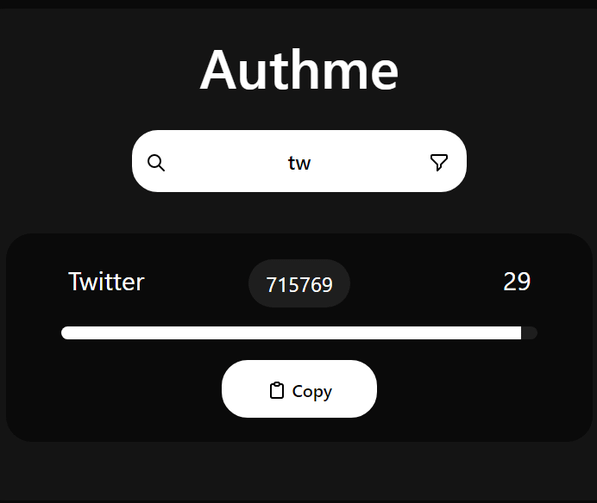The height and width of the screenshot is (503, 597).
Task: Click the magnifying glass search icon
Action: point(156,163)
